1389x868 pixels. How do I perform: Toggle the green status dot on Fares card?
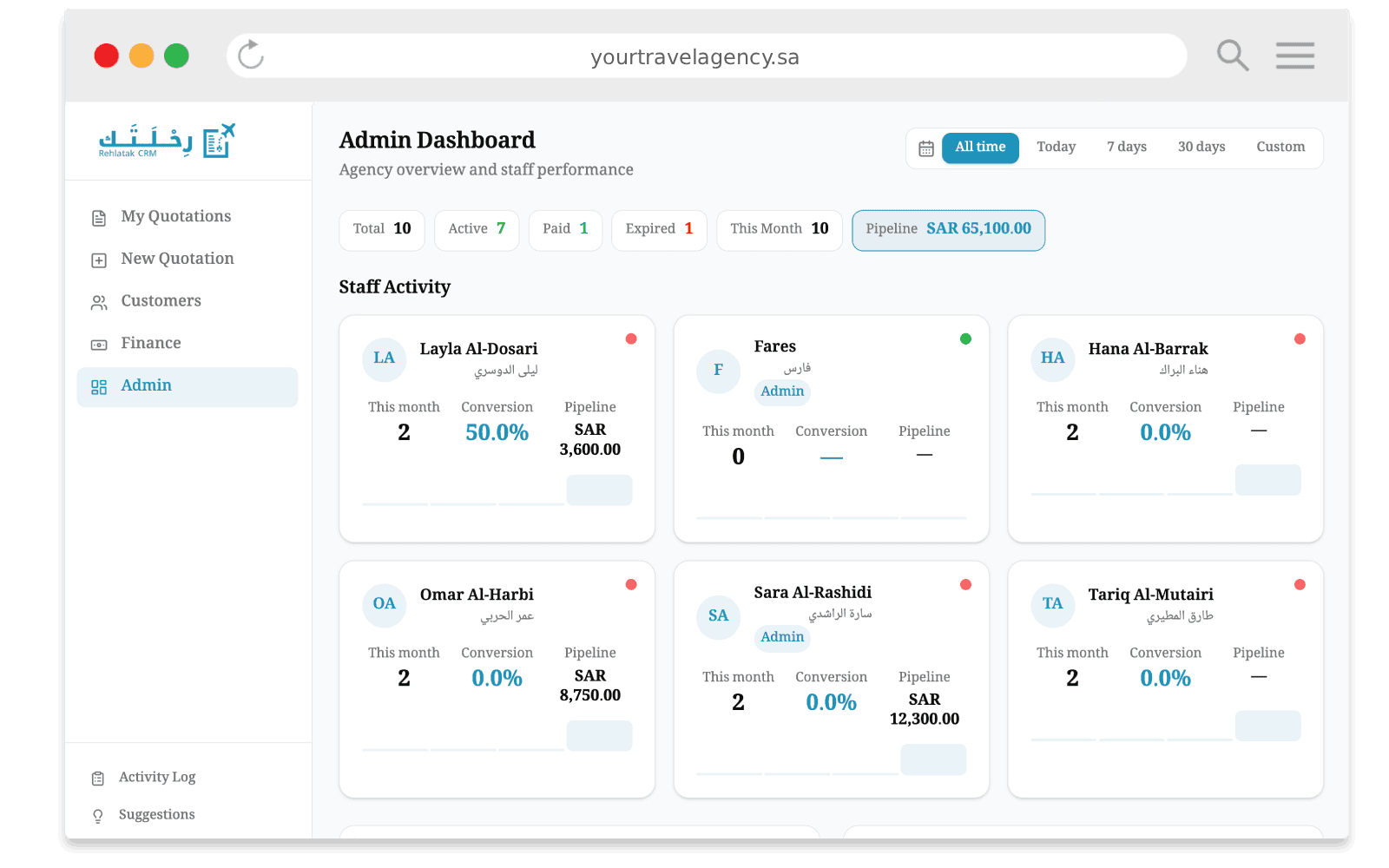tap(965, 339)
